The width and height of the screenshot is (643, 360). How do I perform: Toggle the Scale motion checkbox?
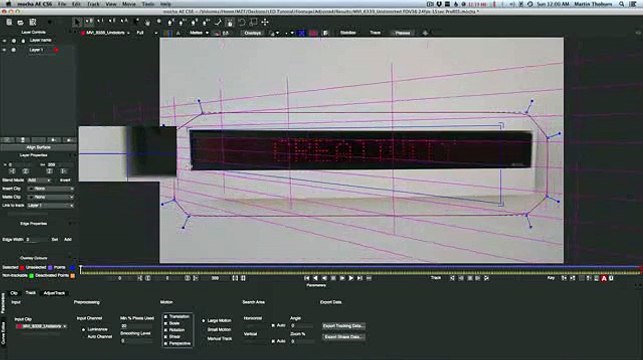coord(166,323)
